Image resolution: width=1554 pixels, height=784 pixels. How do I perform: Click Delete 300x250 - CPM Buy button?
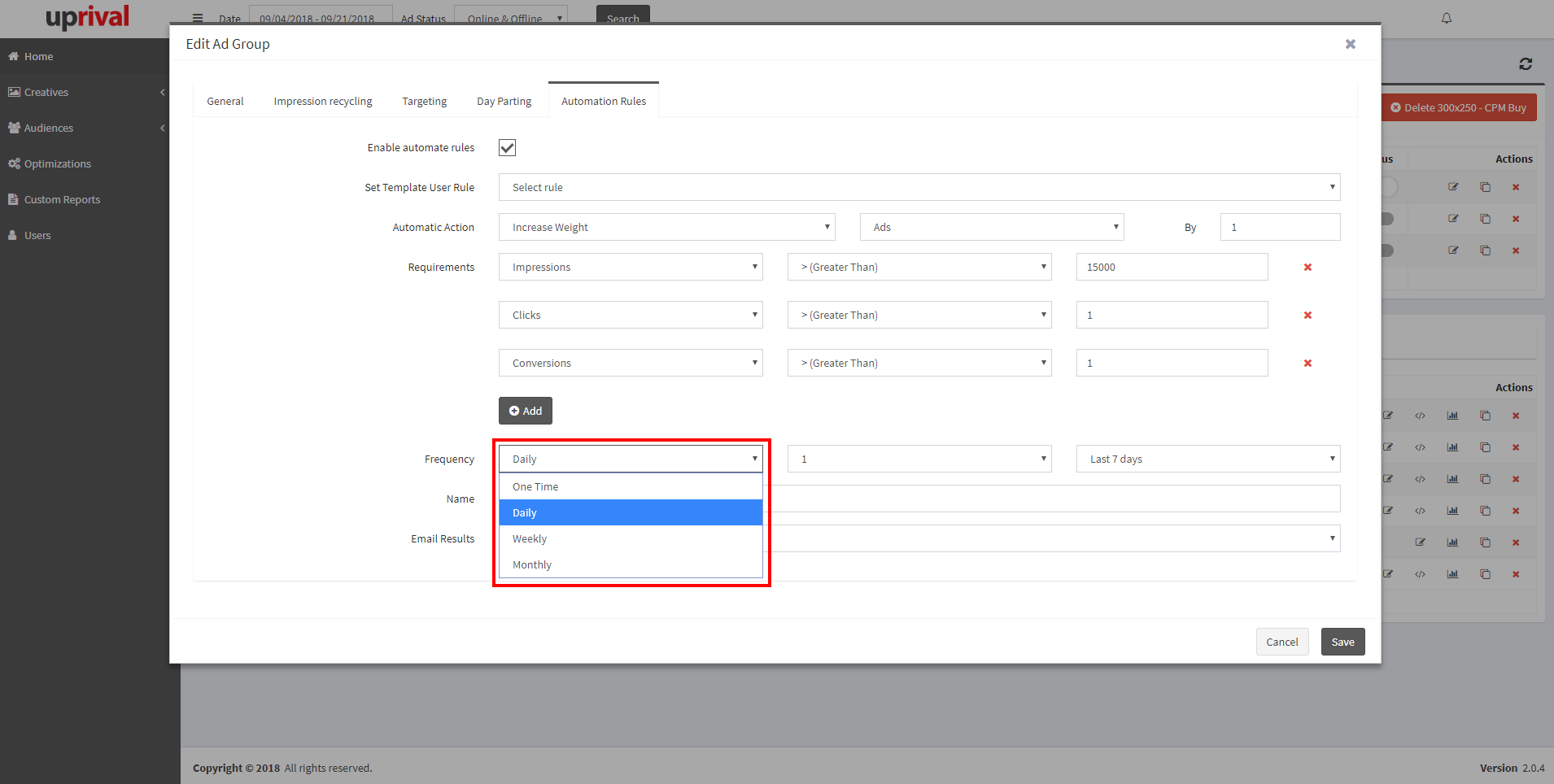[1459, 107]
